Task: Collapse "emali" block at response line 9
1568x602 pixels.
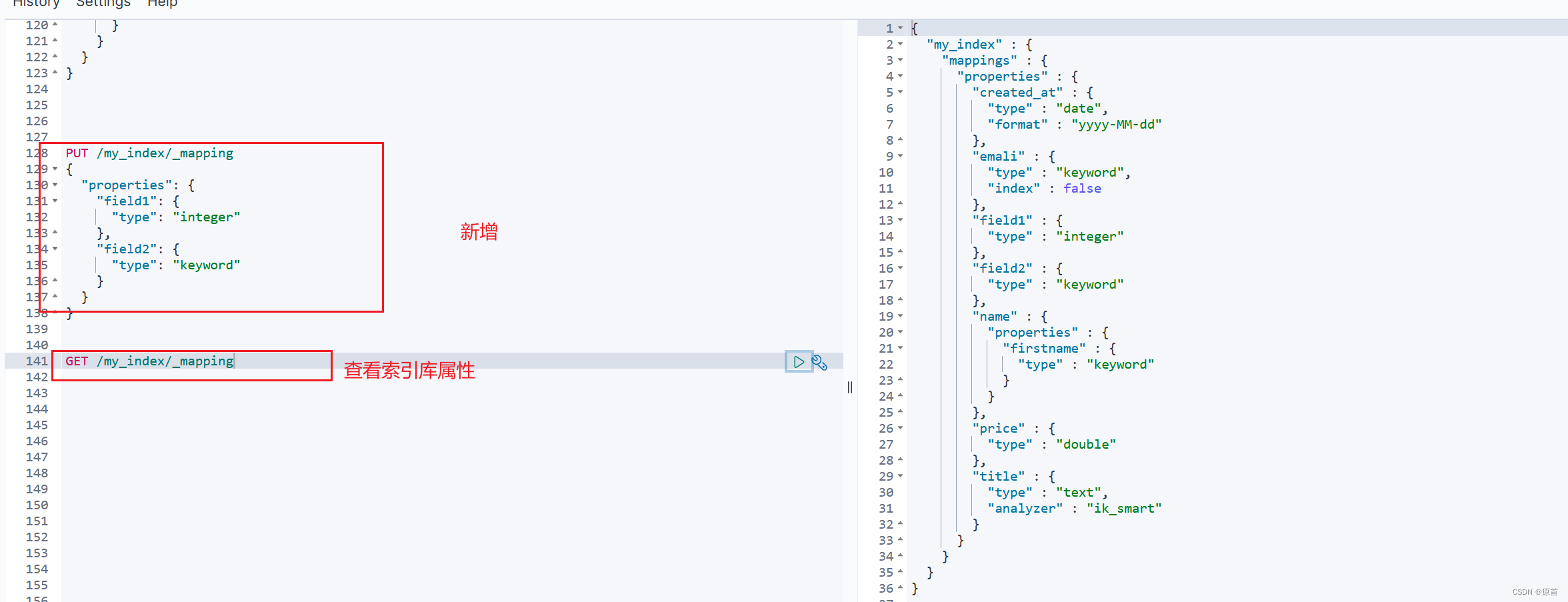Action: tap(900, 156)
